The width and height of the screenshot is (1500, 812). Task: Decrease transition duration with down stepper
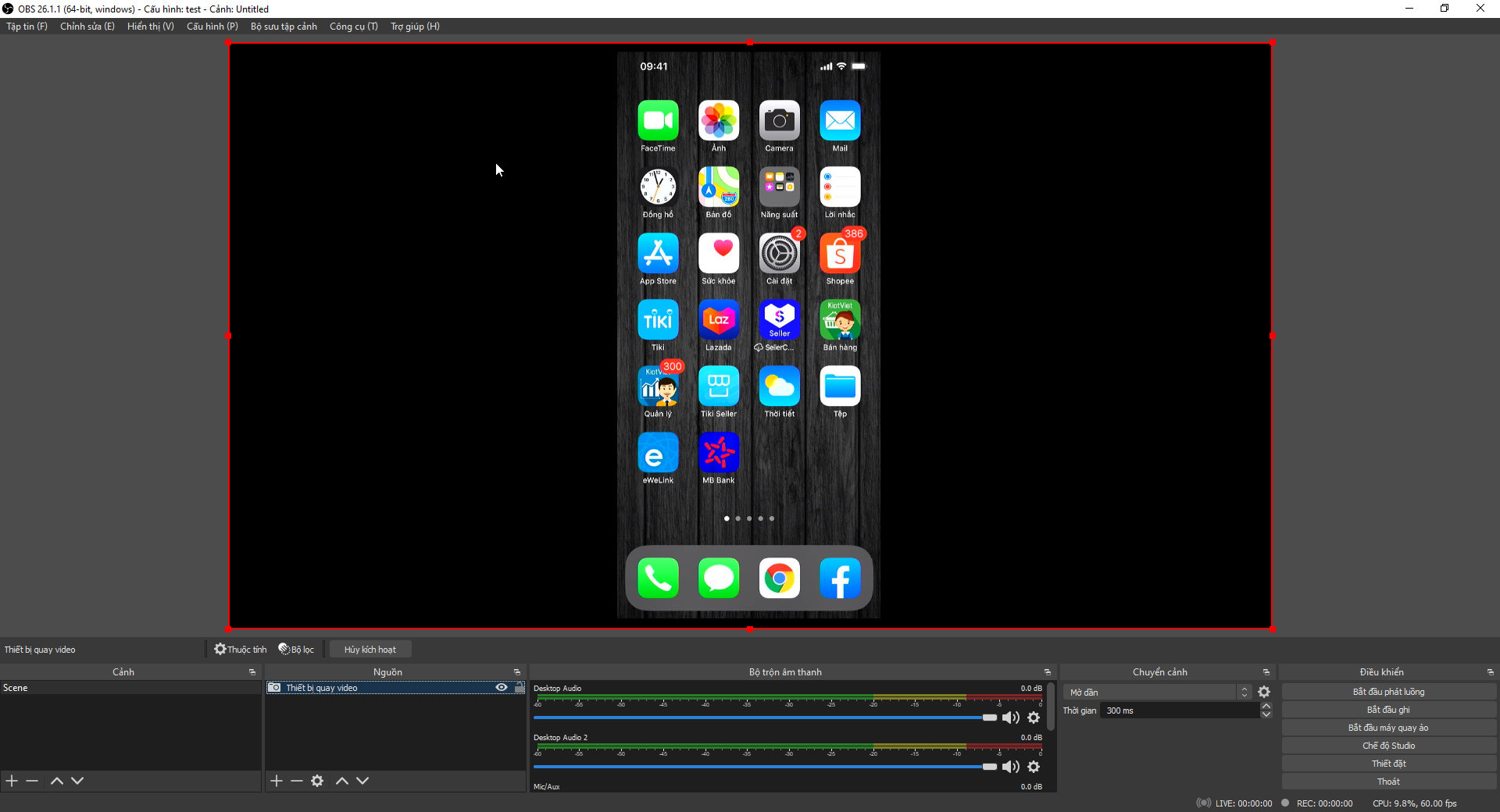coord(1266,714)
